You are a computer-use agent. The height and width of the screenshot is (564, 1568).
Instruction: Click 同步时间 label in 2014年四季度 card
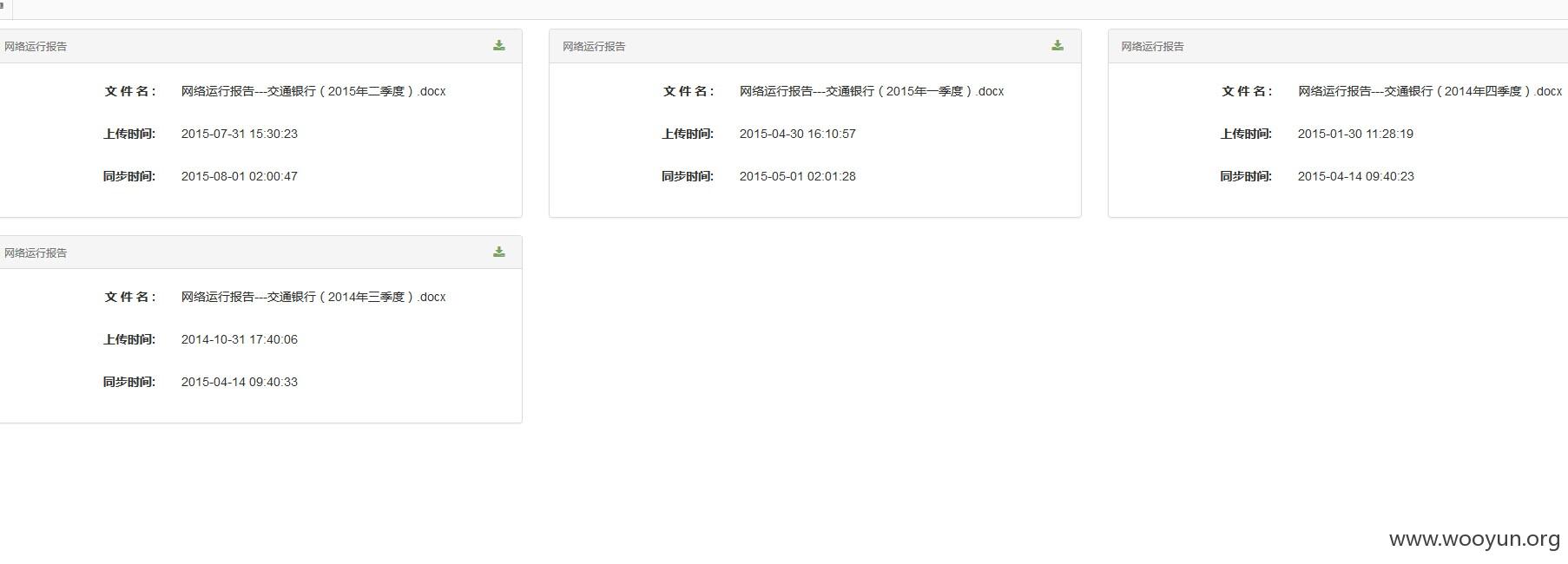coord(1246,176)
